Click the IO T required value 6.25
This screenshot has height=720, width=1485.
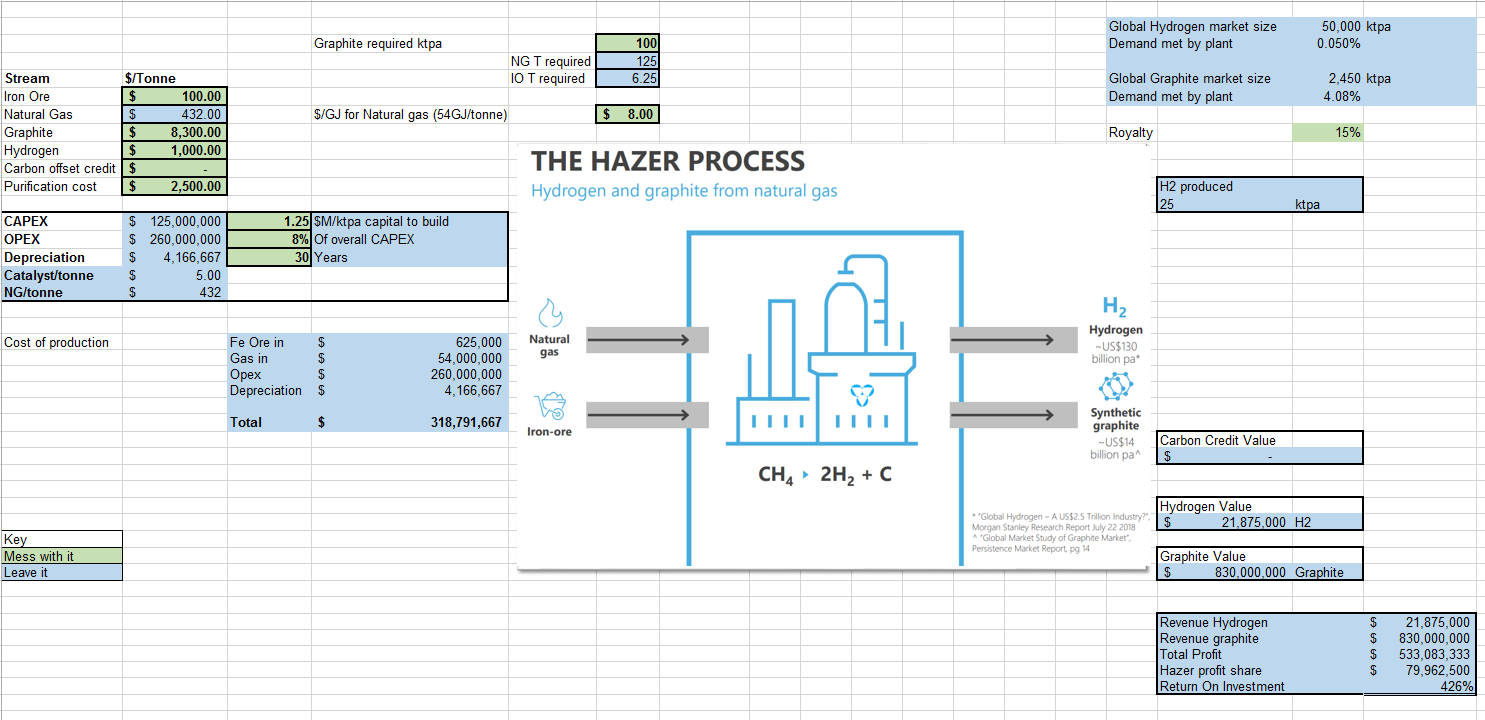627,78
